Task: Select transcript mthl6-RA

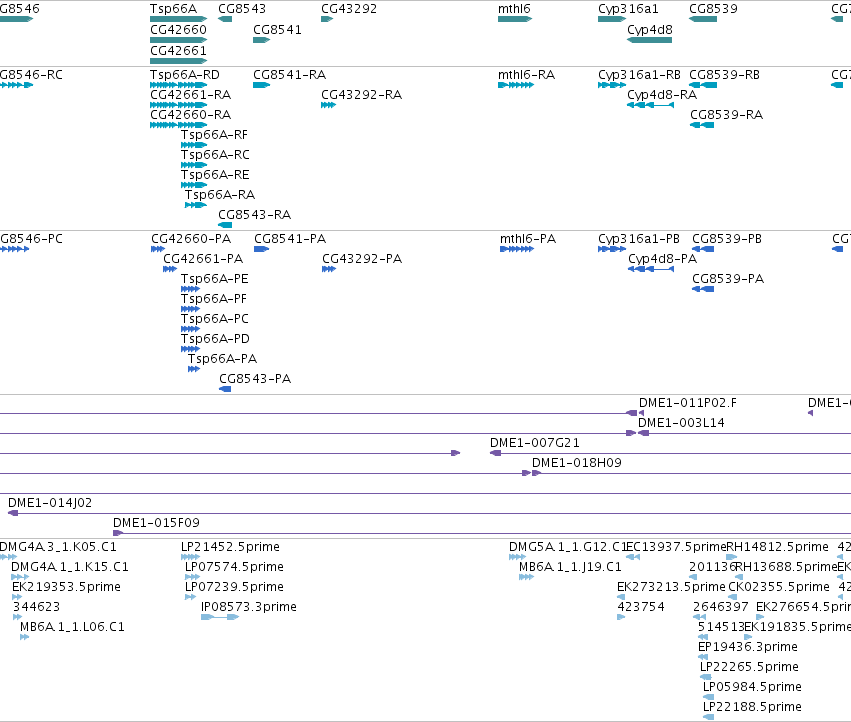Action: tap(516, 85)
